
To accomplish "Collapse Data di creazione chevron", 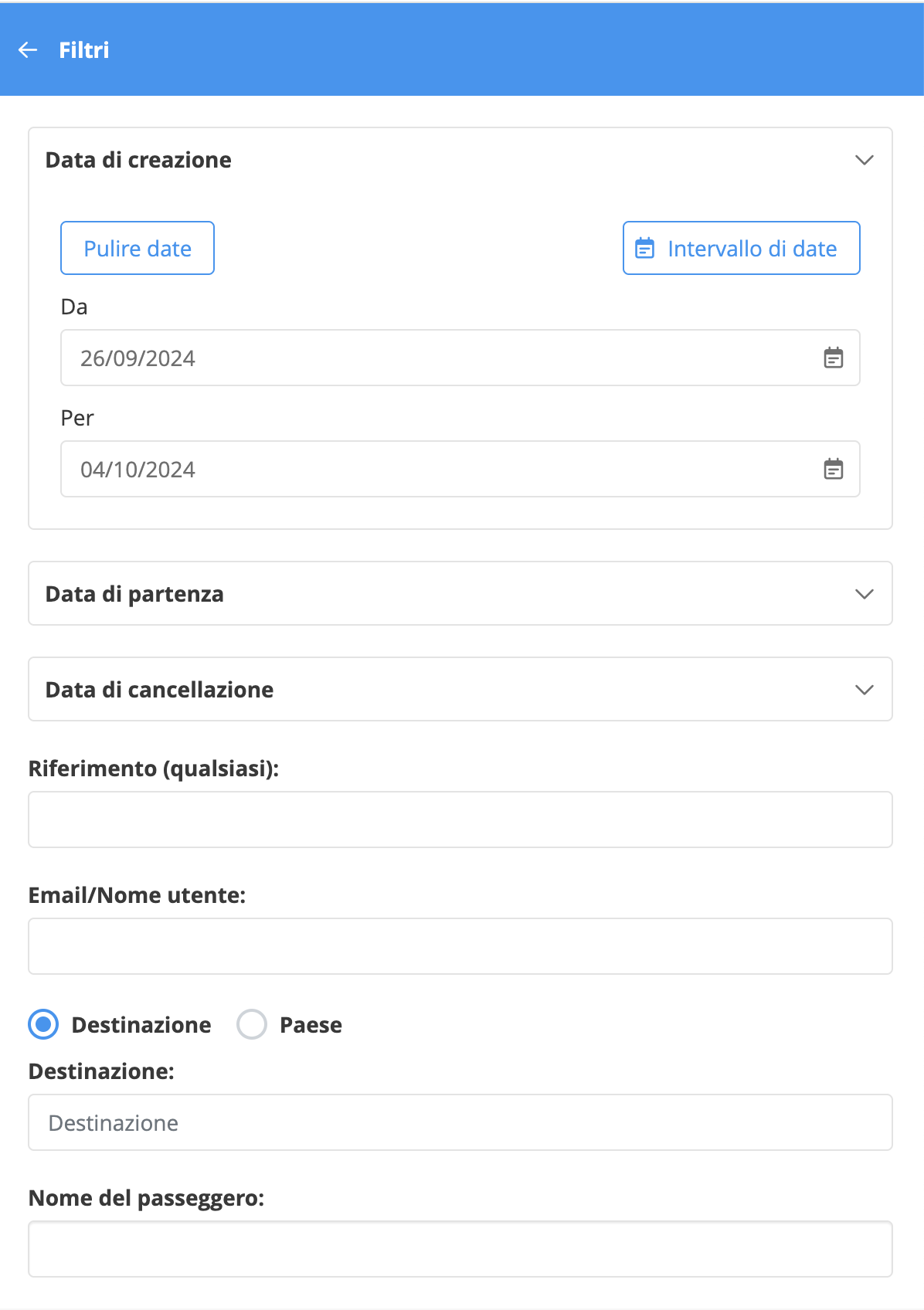I will [x=865, y=160].
